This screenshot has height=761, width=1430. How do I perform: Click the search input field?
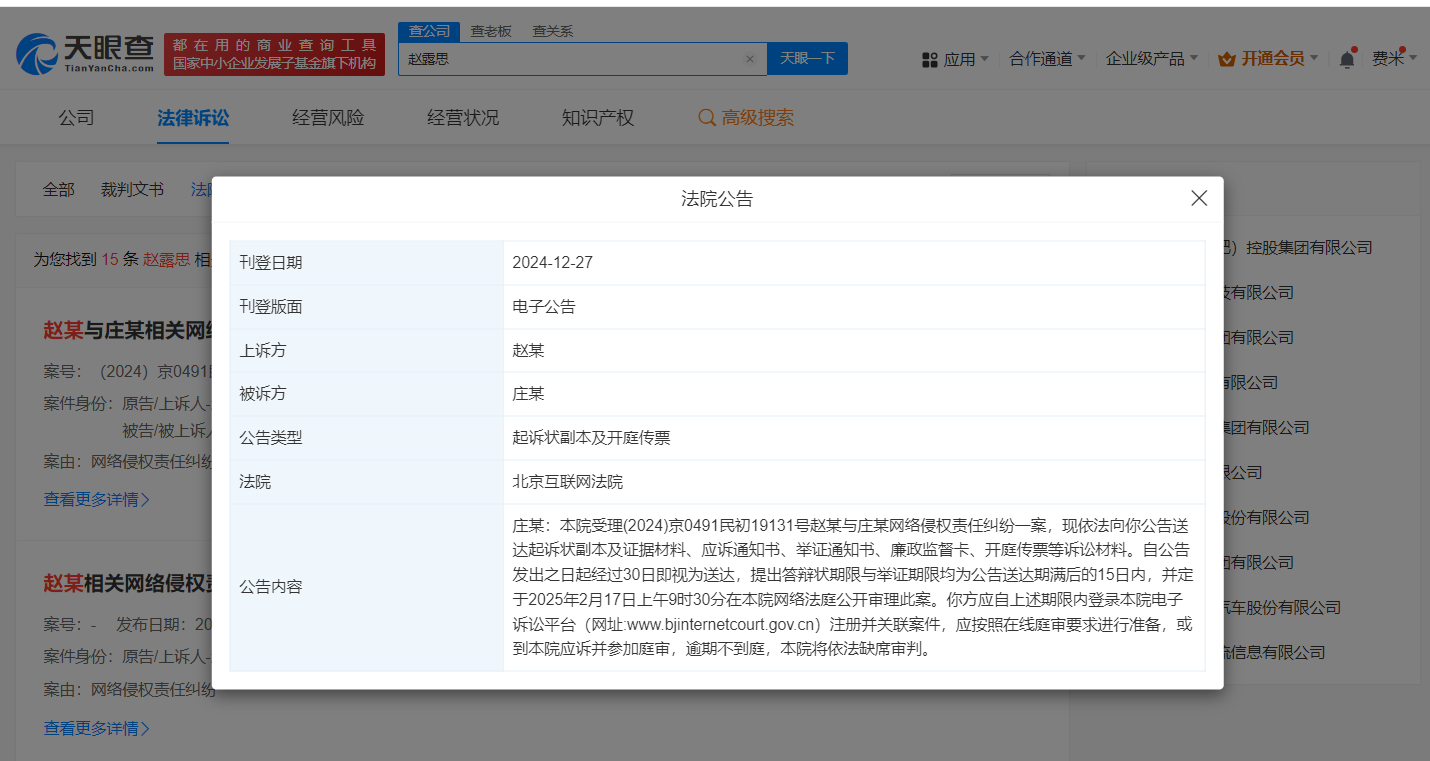click(x=570, y=59)
